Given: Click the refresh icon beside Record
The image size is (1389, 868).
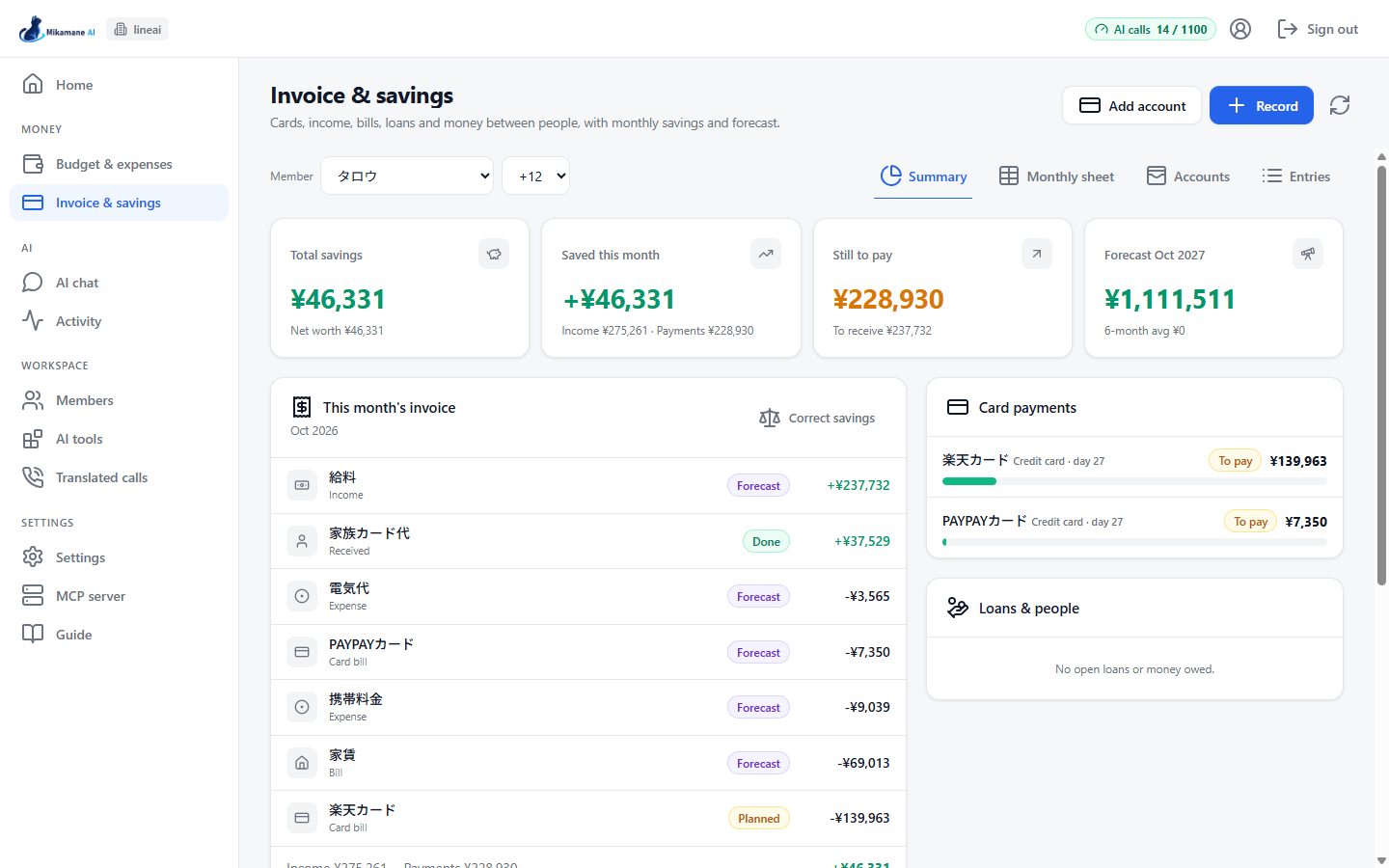Looking at the screenshot, I should 1340,105.
